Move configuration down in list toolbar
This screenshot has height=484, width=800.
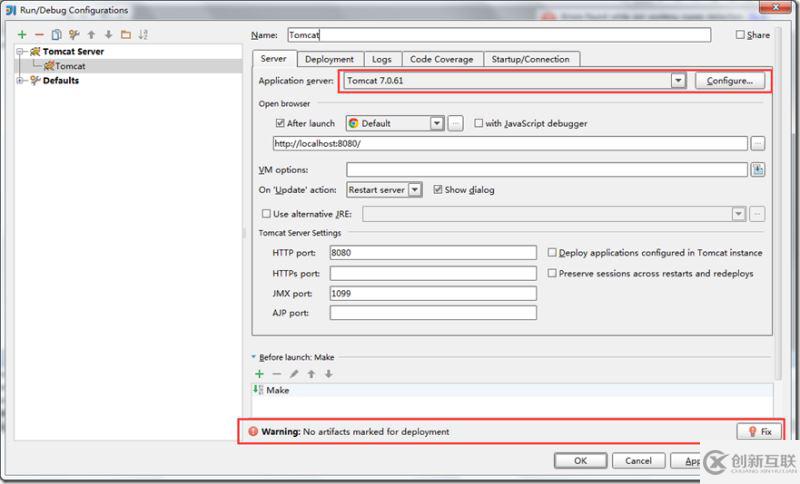[109, 34]
